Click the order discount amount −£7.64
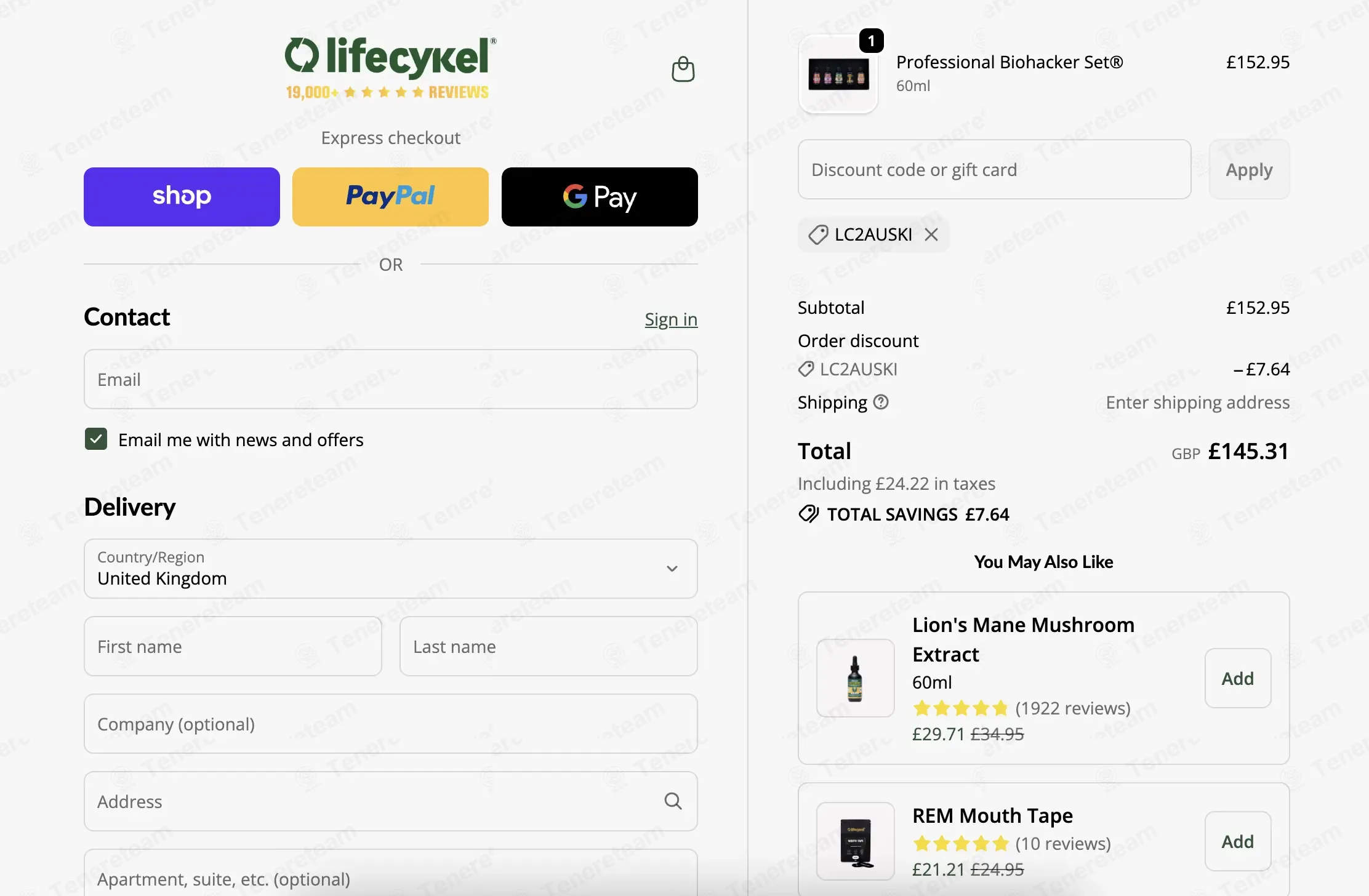 (x=1261, y=369)
